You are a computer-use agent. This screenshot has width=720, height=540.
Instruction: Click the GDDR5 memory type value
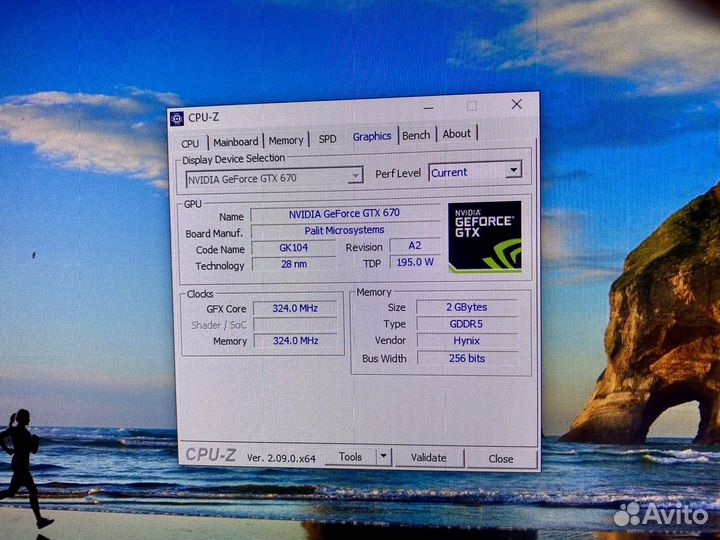point(467,324)
